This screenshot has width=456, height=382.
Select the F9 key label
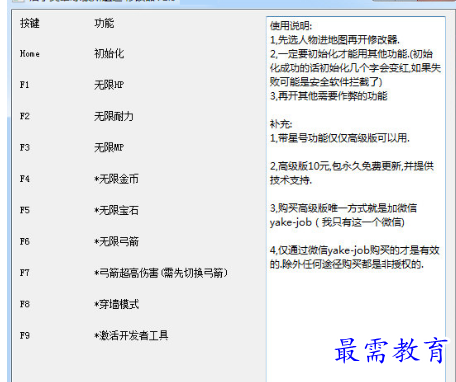click(25, 335)
